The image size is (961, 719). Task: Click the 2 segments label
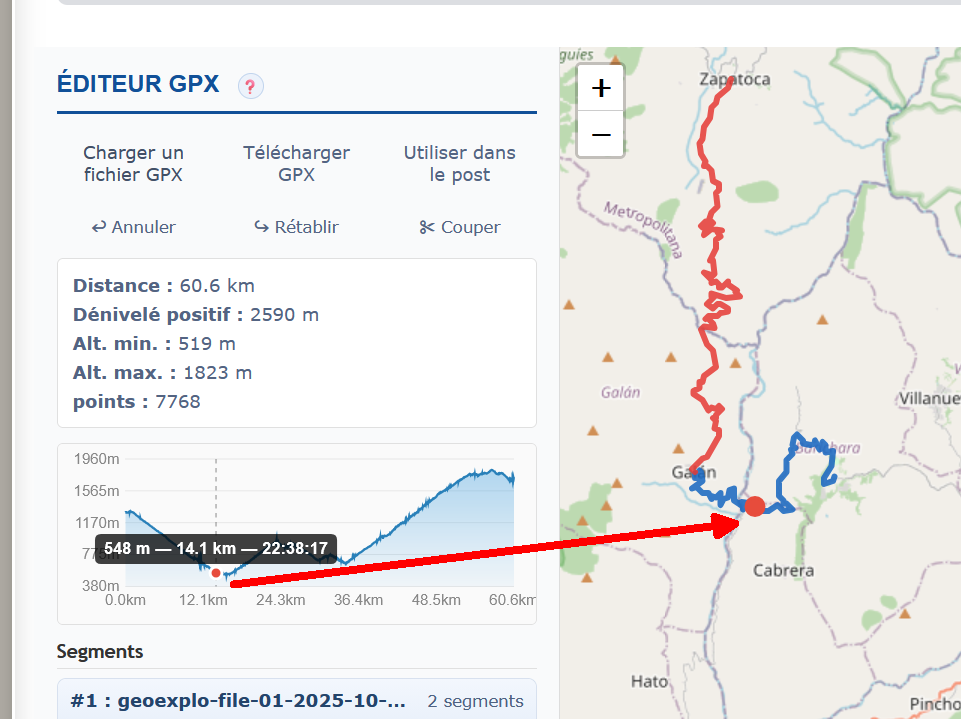pyautogui.click(x=476, y=701)
